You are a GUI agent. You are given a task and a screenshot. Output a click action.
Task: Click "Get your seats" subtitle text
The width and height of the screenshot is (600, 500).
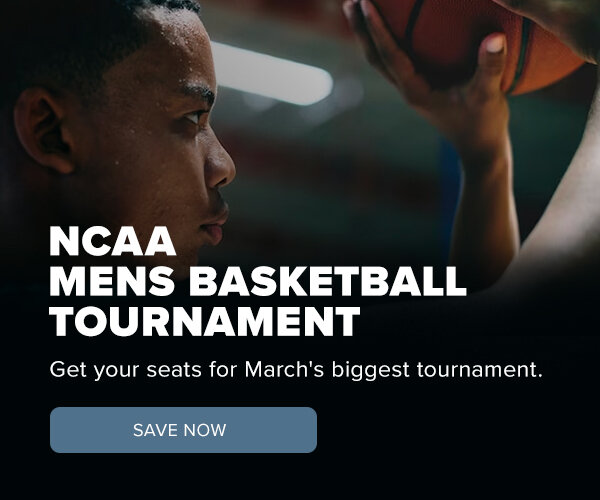pyautogui.click(x=119, y=370)
